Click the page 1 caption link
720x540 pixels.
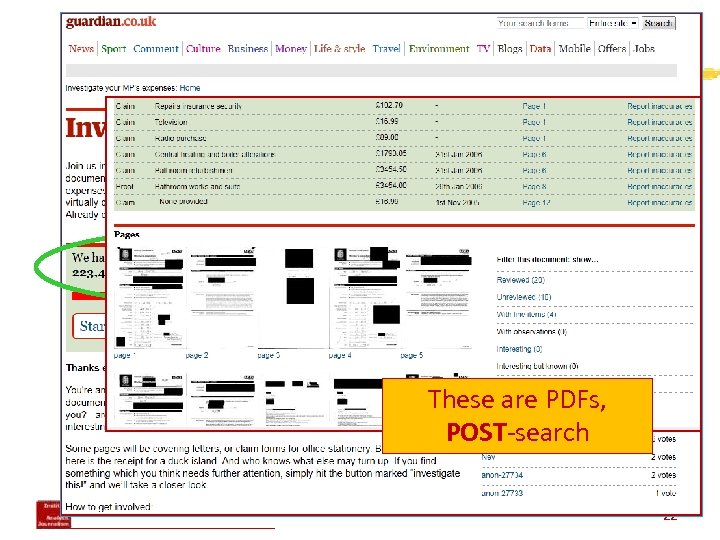click(x=124, y=355)
